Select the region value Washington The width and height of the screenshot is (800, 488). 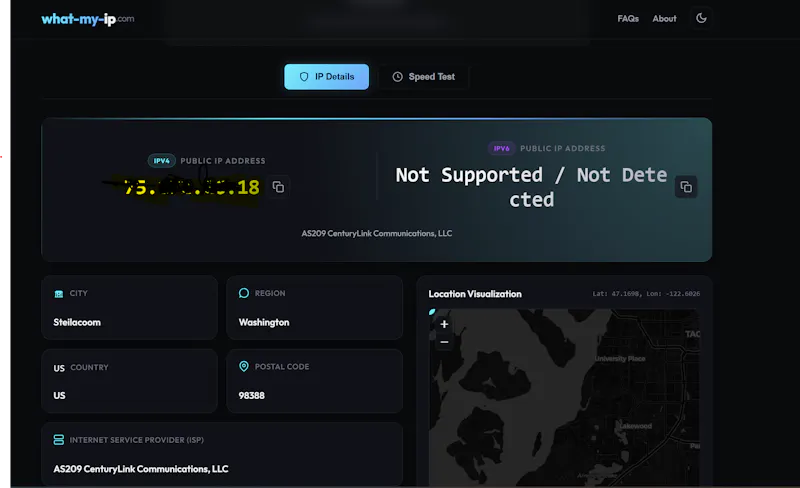pos(264,322)
